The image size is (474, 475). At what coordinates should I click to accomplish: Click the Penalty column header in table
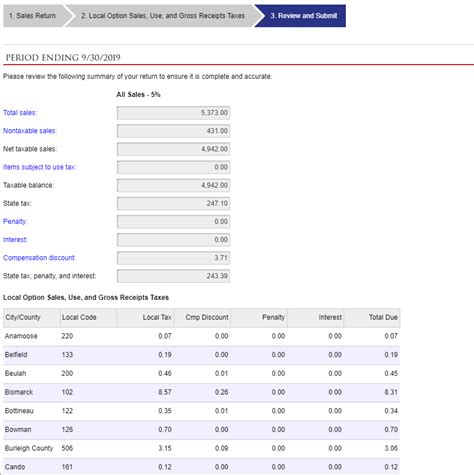coord(259,317)
